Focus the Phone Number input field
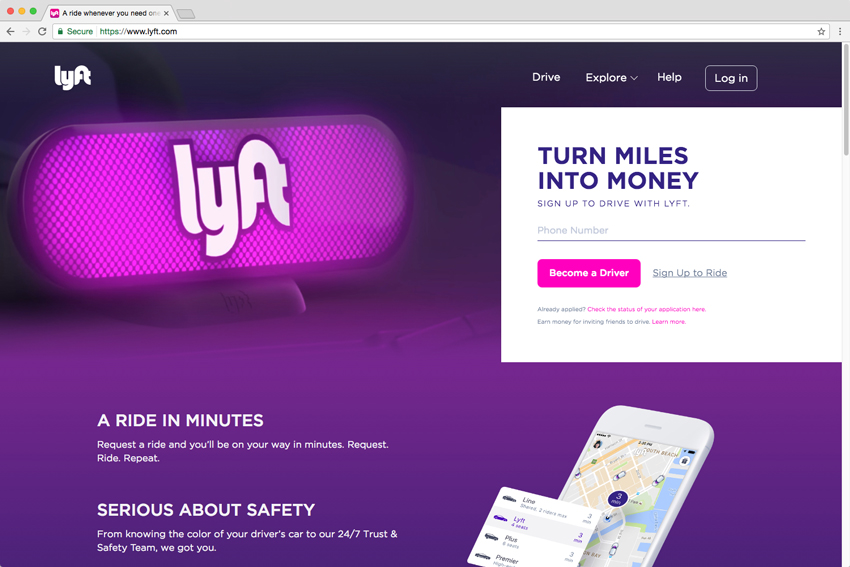The height and width of the screenshot is (567, 850). pyautogui.click(x=671, y=230)
